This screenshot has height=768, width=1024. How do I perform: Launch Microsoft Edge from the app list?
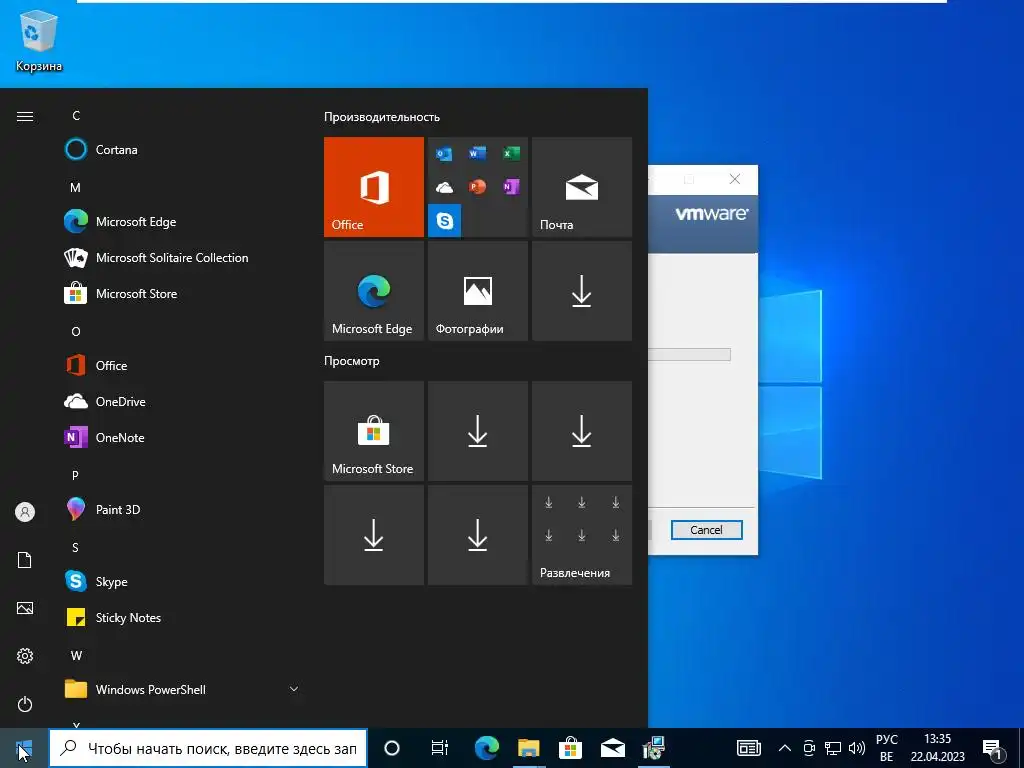pyautogui.click(x=182, y=221)
